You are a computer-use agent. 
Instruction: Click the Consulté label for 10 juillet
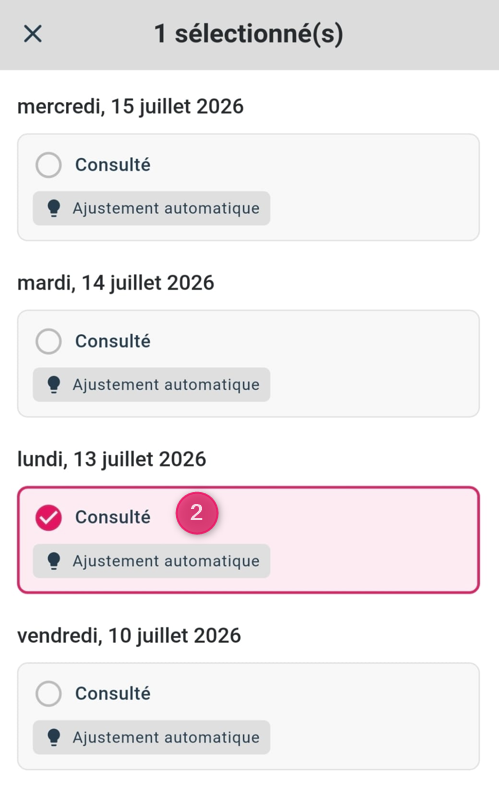click(113, 694)
